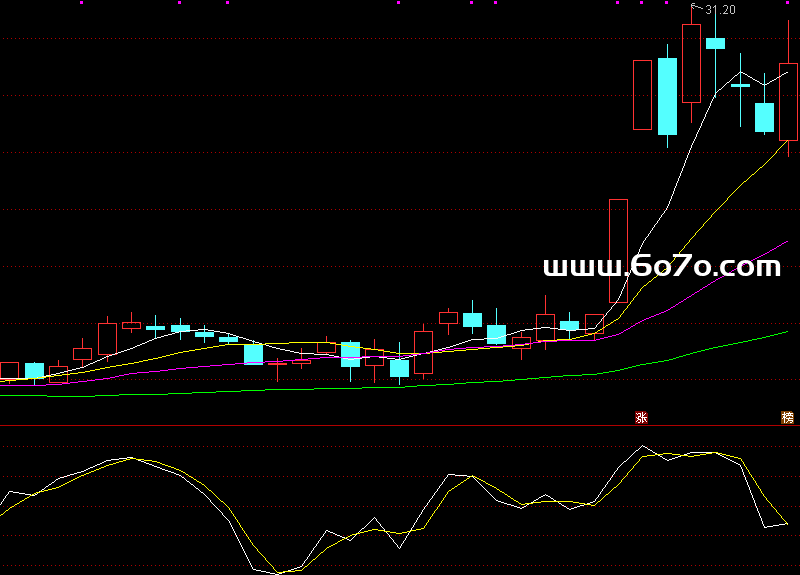Click the large cyan candle left of peak
The image size is (800, 575).
pos(667,96)
